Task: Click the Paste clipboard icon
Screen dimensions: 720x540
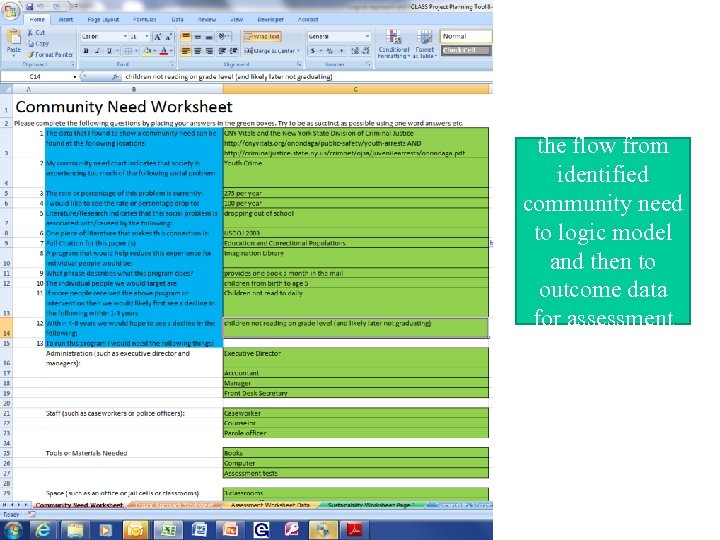Action: (x=14, y=37)
